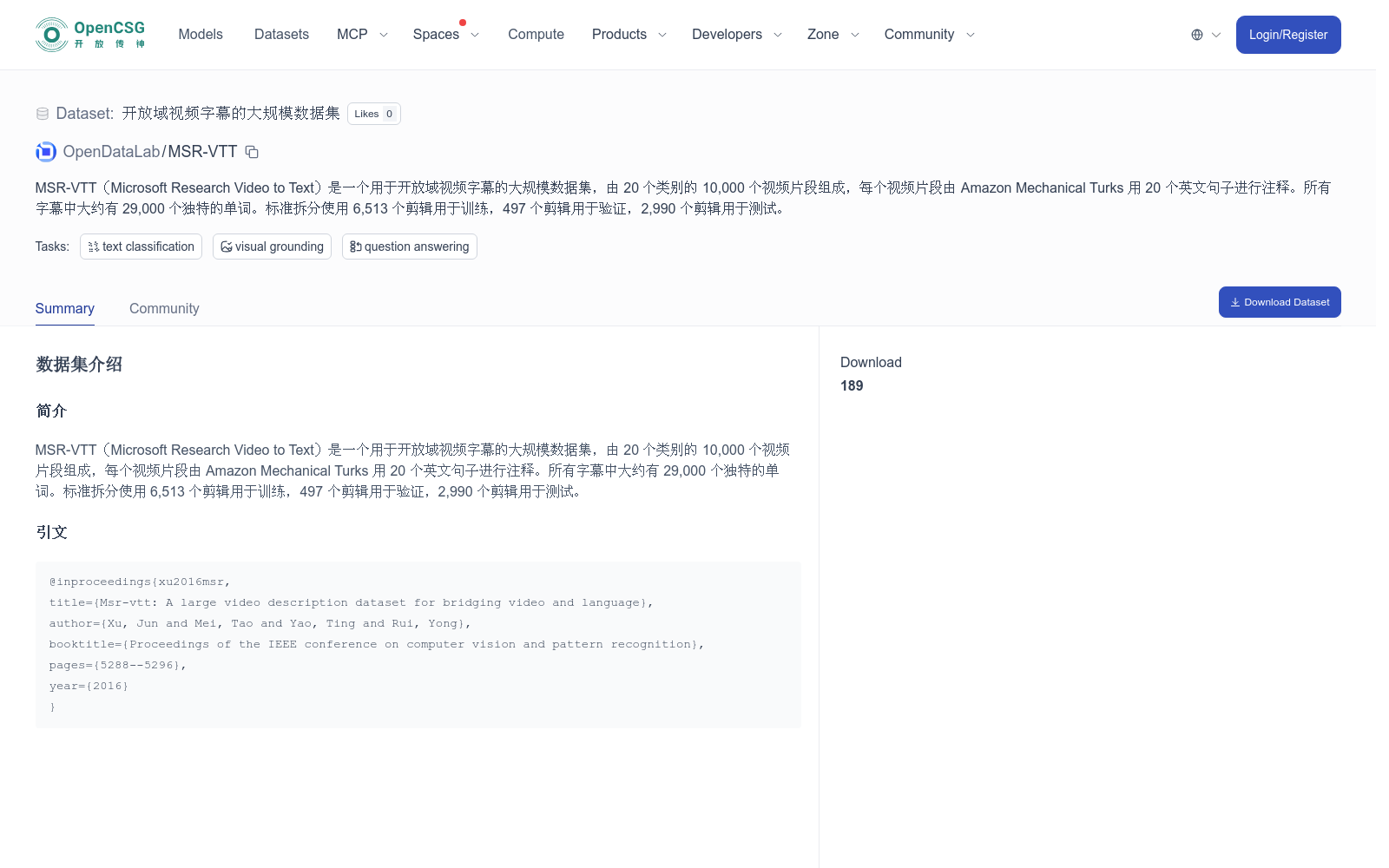1389x868 pixels.
Task: Open the Datasets page
Action: pyautogui.click(x=281, y=35)
